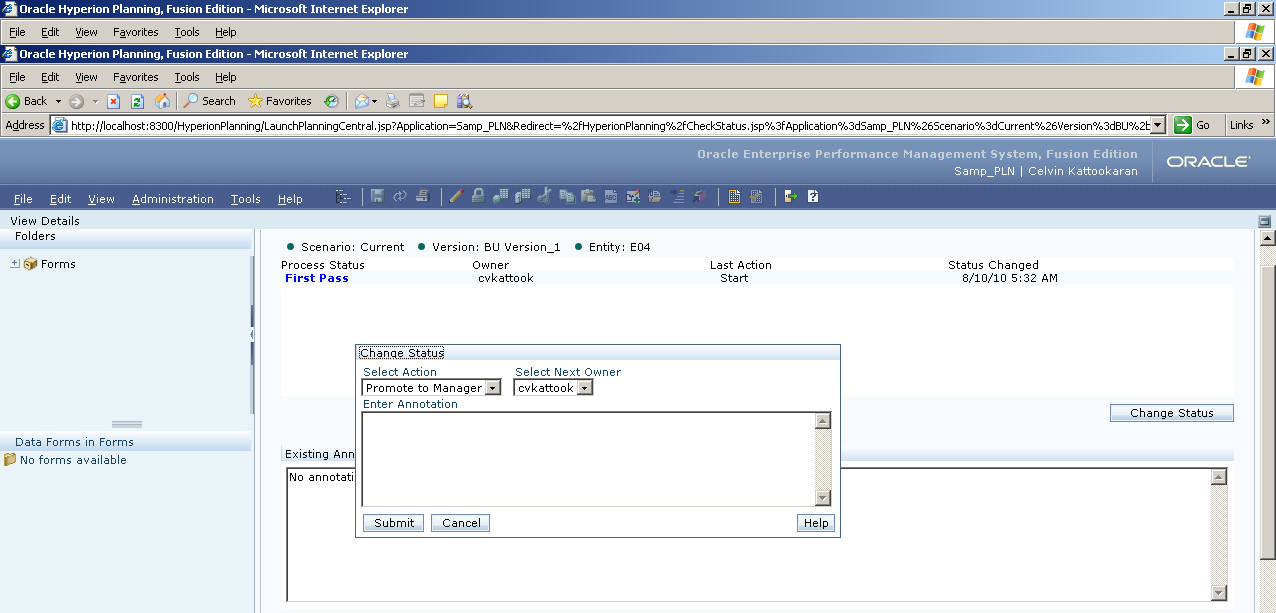The height and width of the screenshot is (613, 1276).
Task: Click the Submit button in Change Status
Action: pos(394,523)
